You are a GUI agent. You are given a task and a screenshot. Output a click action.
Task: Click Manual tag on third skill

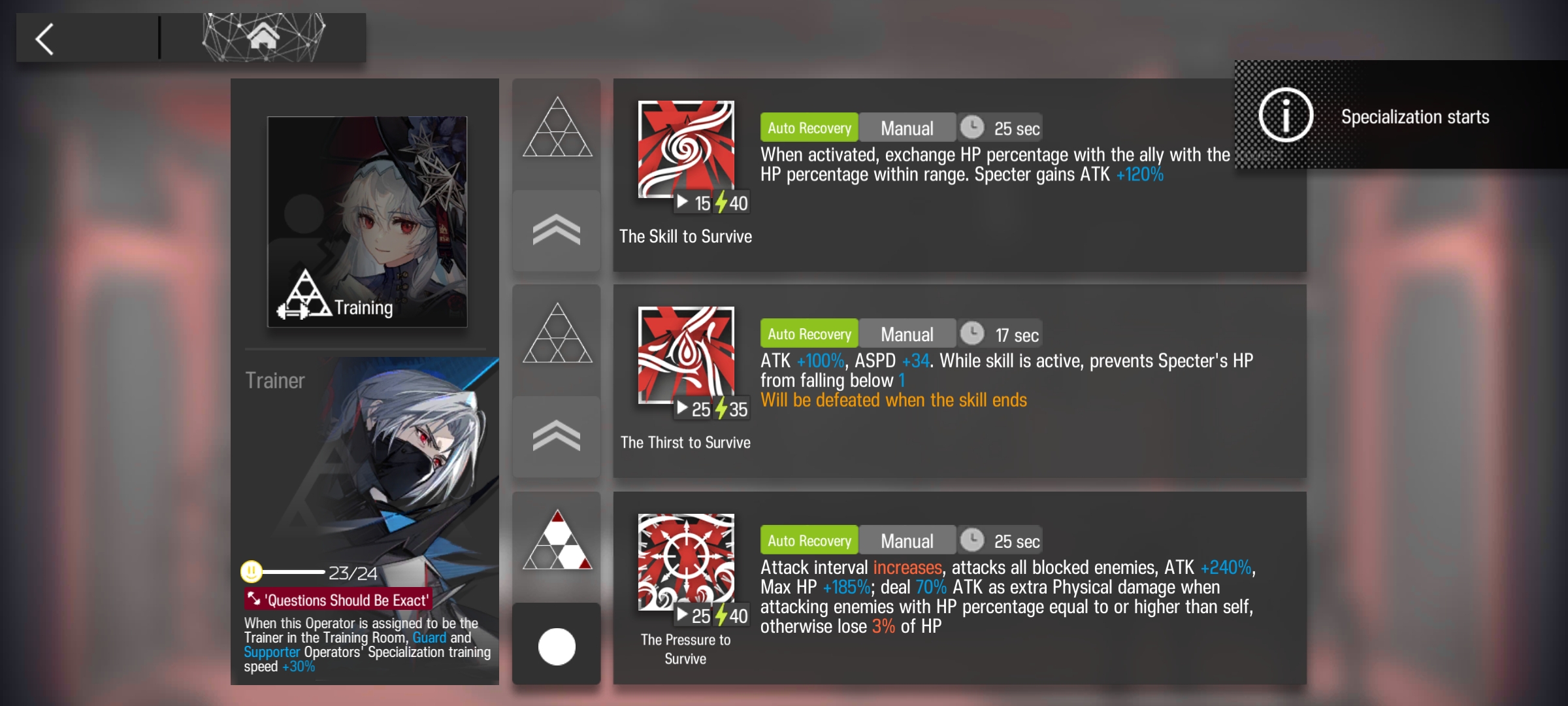(907, 541)
